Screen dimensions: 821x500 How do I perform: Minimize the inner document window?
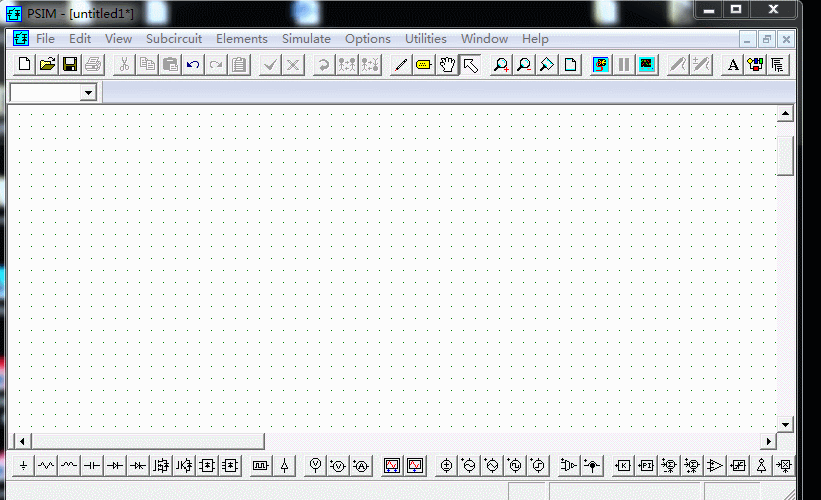[747, 39]
